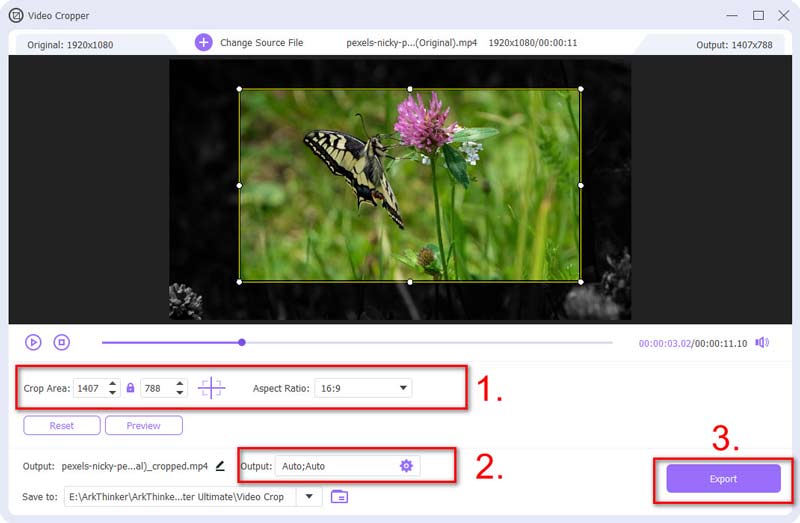Maximize the Video Cropper window

pos(758,16)
